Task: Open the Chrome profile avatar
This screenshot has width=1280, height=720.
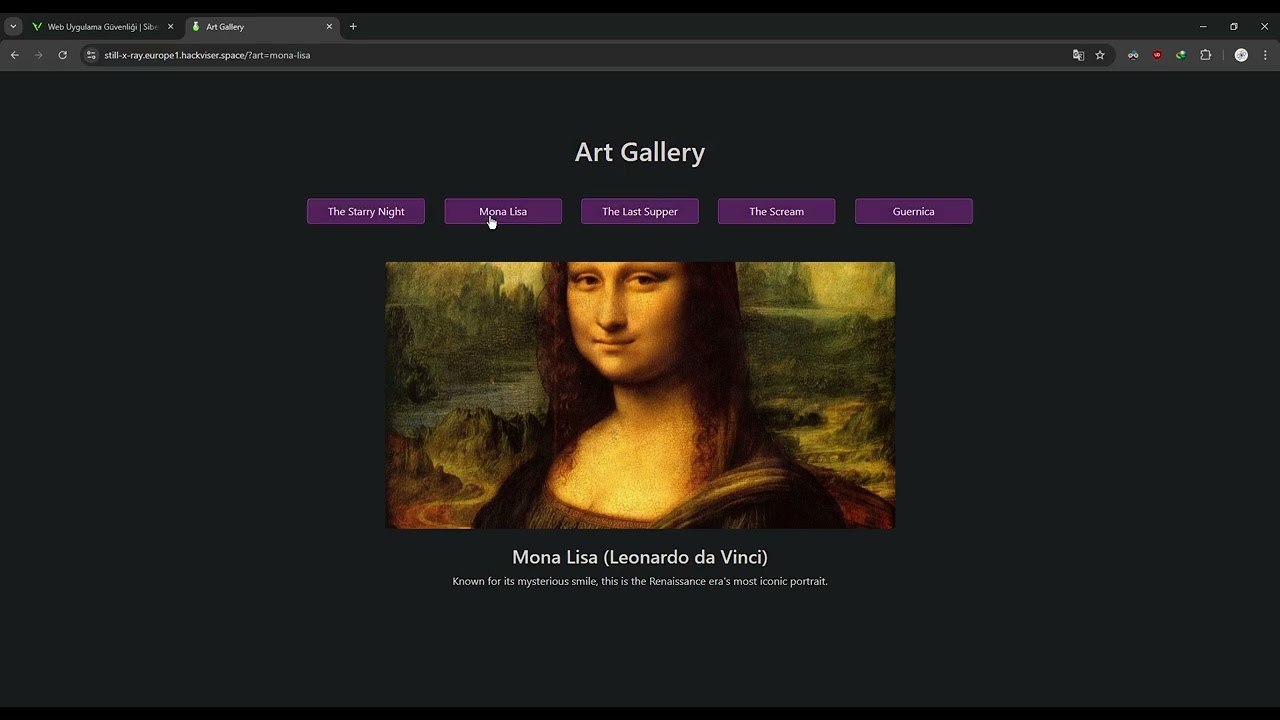Action: (x=1241, y=55)
